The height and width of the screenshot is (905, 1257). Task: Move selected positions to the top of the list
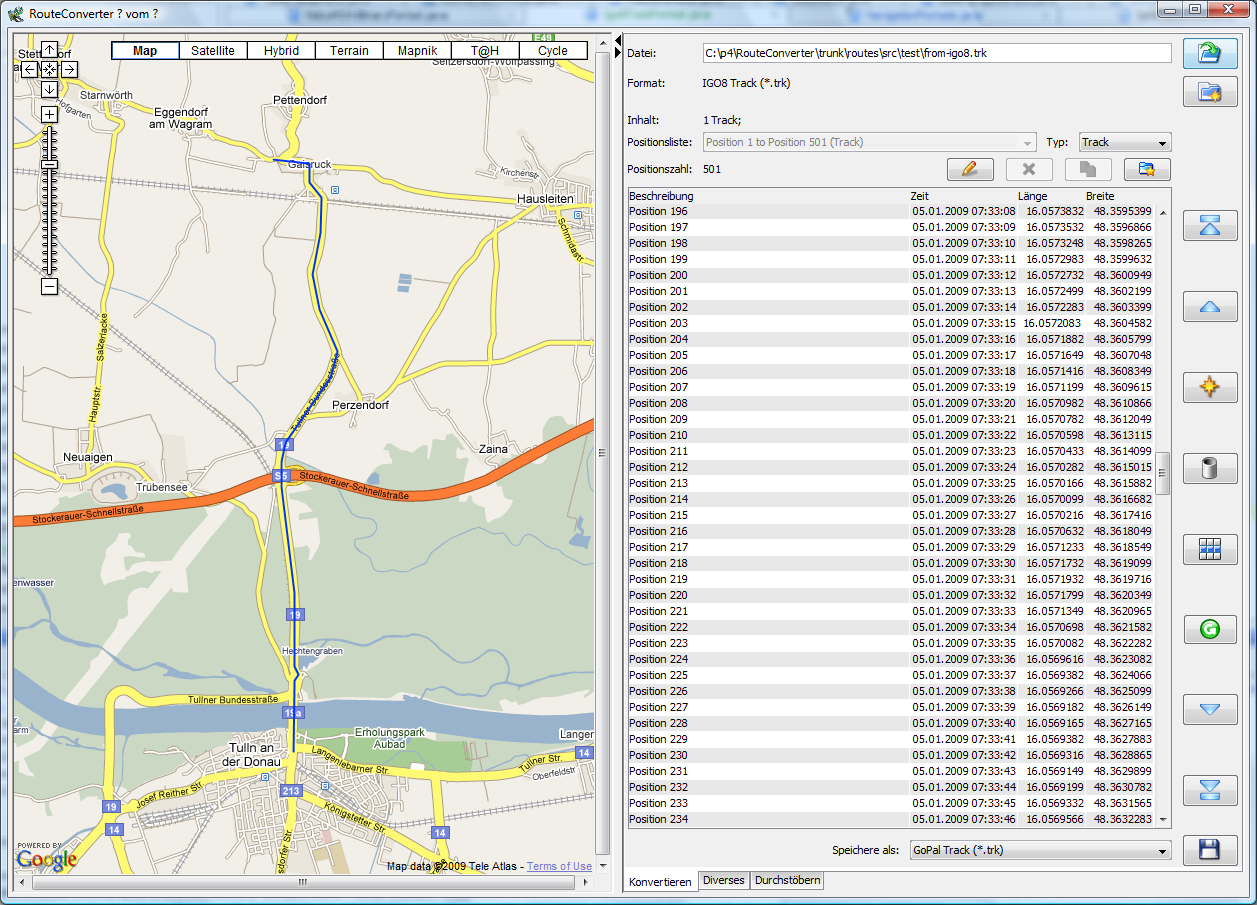click(1209, 226)
